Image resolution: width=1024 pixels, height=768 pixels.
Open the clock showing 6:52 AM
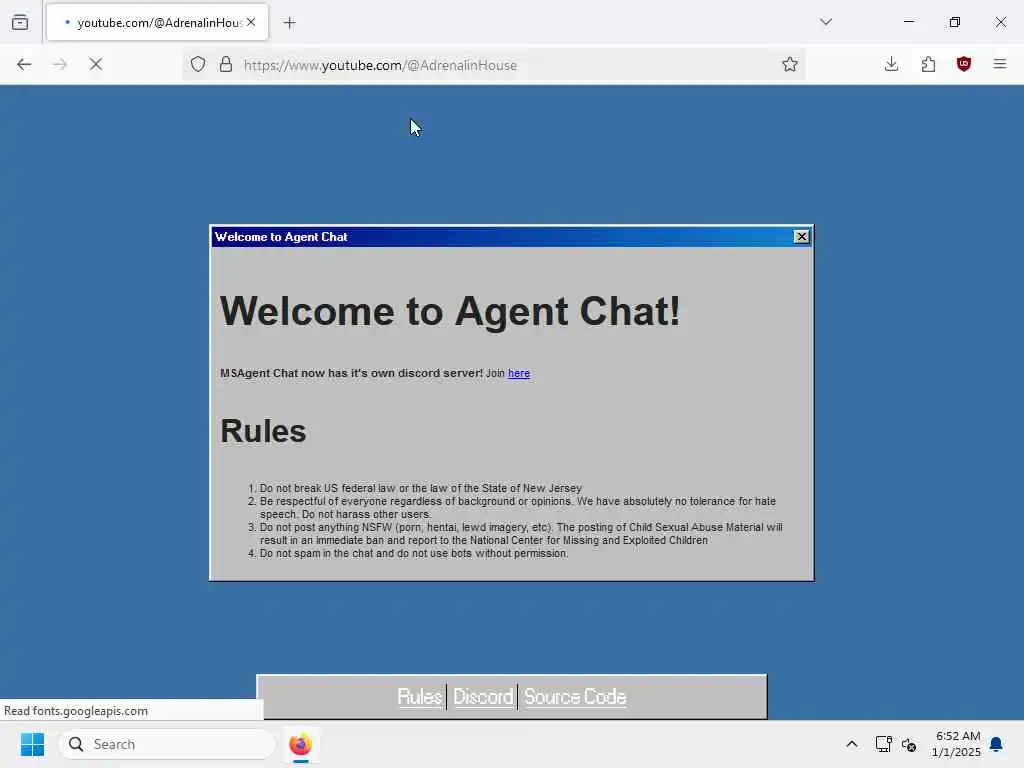(956, 744)
